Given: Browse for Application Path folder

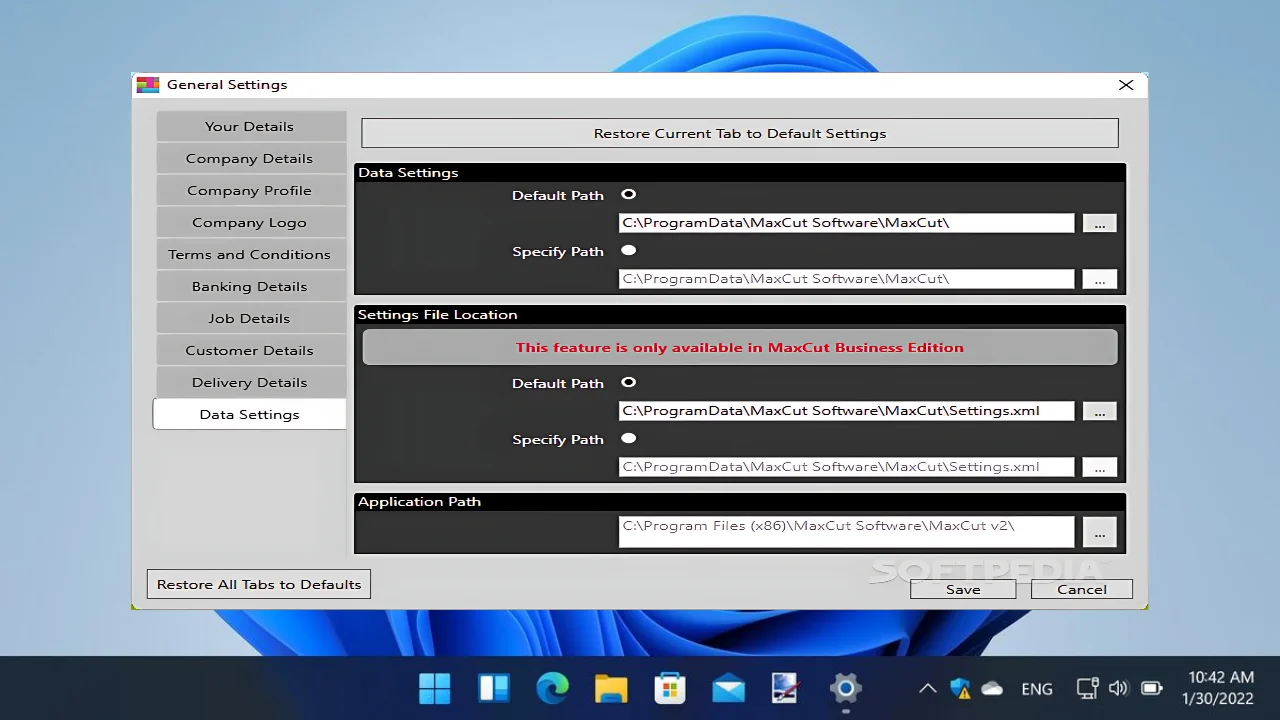Looking at the screenshot, I should [1099, 532].
